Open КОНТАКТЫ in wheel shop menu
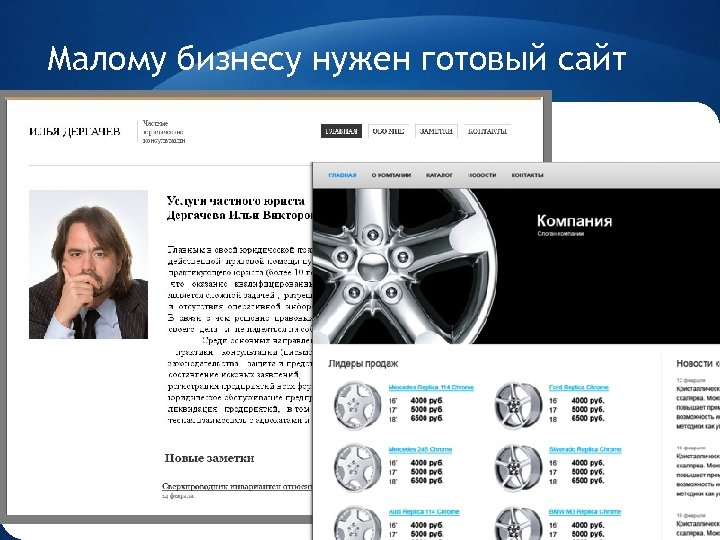Screen dimensions: 720x540 [x=528, y=175]
